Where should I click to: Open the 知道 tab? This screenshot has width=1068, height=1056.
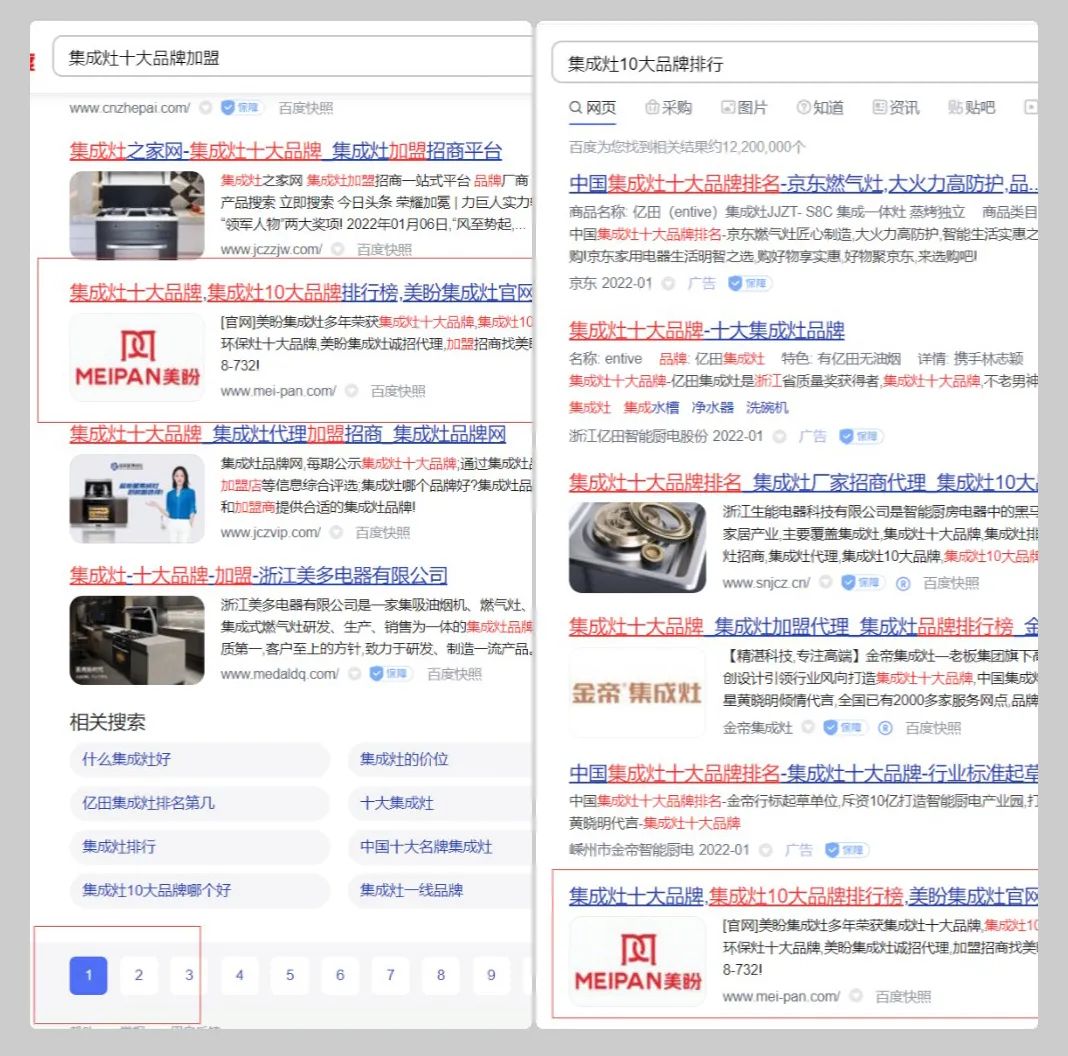coord(820,108)
